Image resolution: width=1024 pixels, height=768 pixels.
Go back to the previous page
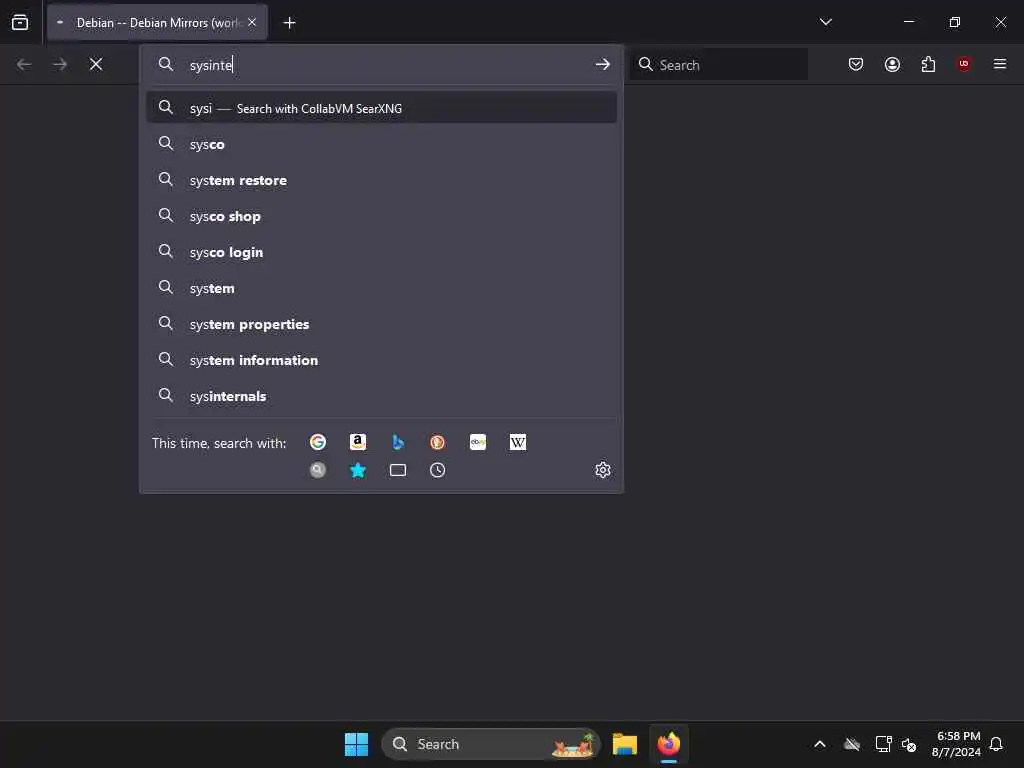(24, 64)
